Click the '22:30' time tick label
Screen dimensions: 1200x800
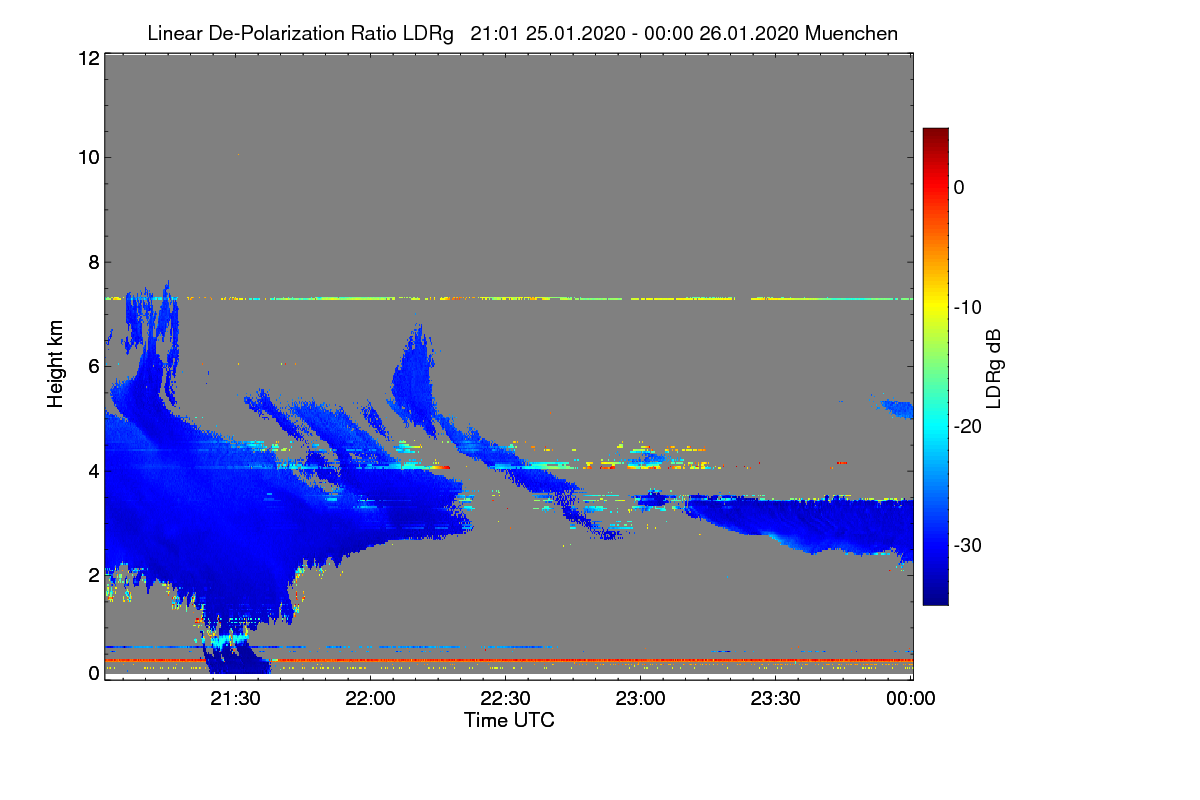(506, 700)
